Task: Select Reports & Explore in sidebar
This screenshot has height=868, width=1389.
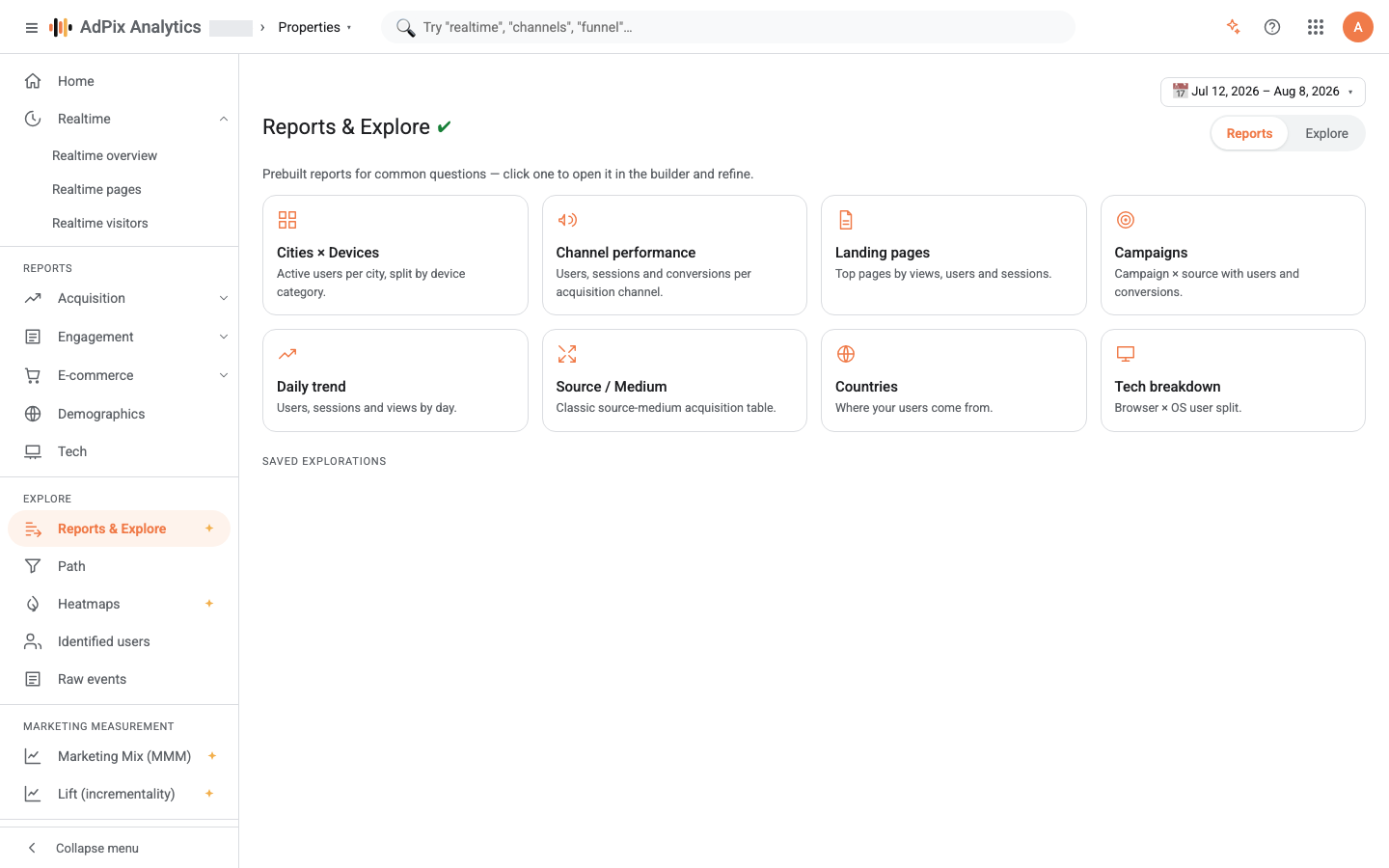Action: [120, 529]
